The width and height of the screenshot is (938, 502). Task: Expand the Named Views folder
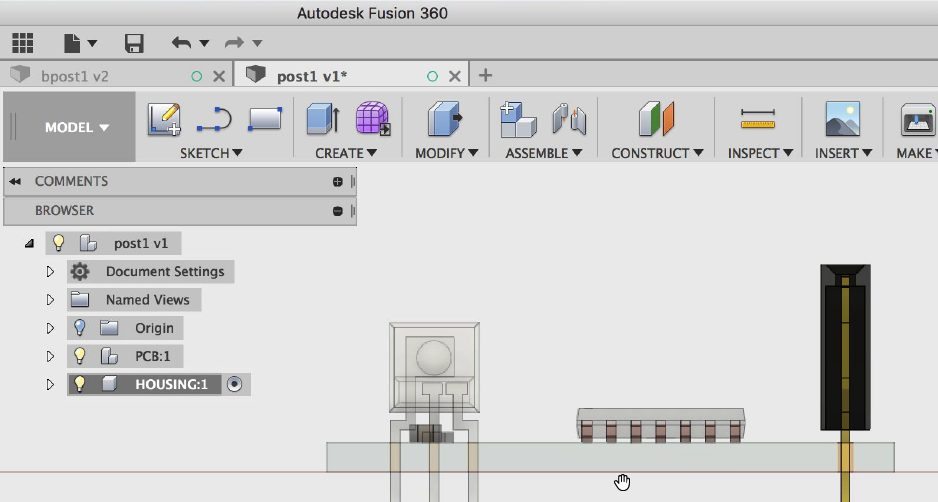(x=50, y=300)
